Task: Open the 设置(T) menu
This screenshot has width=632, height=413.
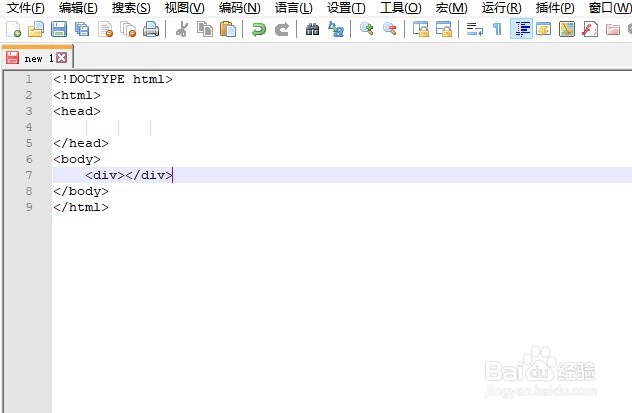Action: [x=346, y=8]
